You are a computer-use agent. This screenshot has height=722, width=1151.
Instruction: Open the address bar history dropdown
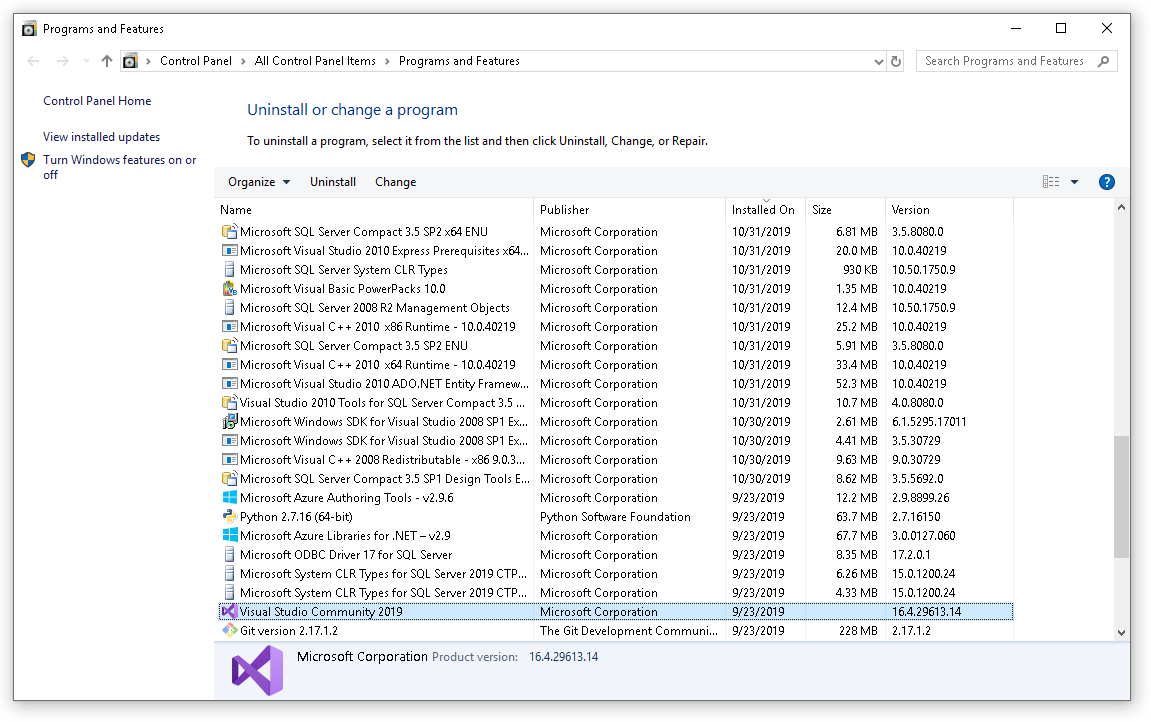[878, 62]
